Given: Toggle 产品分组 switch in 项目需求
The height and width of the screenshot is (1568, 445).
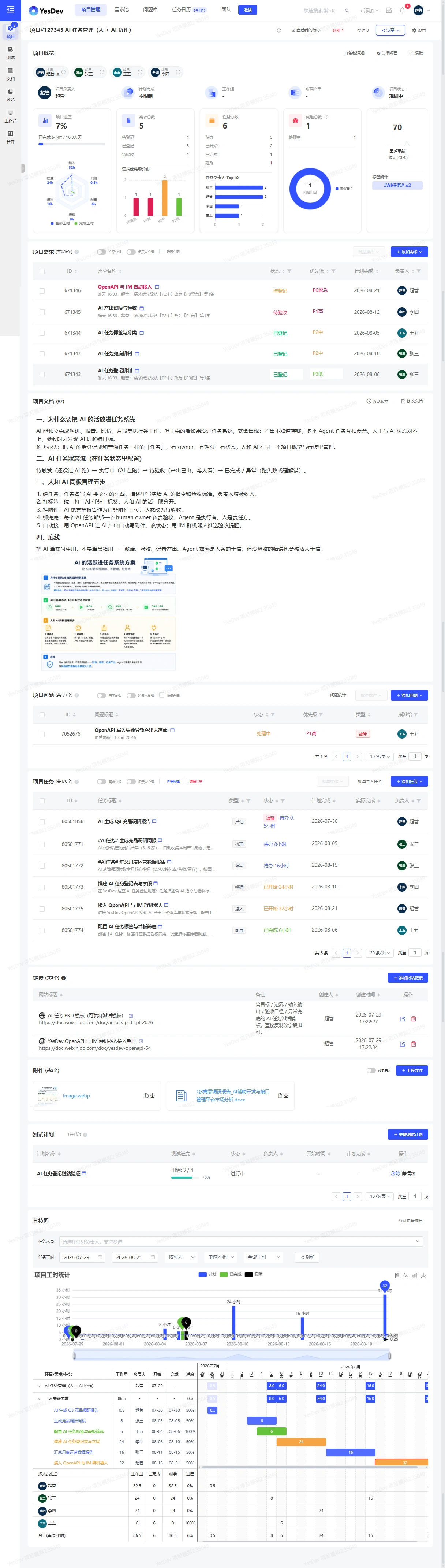Looking at the screenshot, I should [x=101, y=252].
